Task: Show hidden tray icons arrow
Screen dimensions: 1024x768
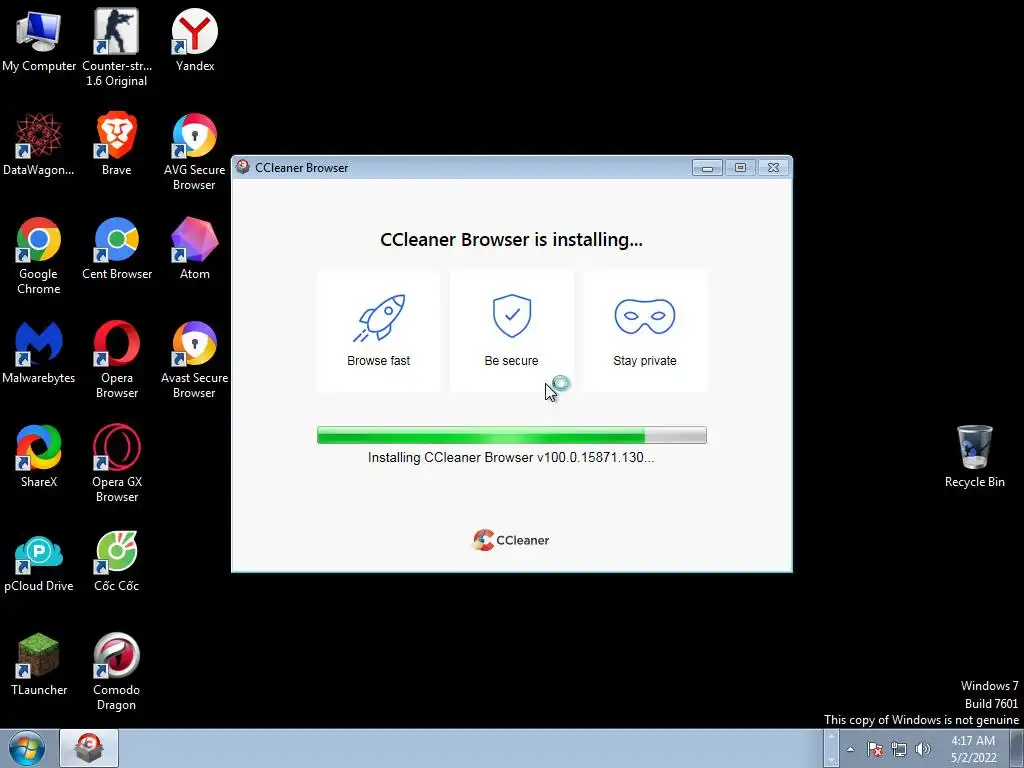Action: coord(850,749)
